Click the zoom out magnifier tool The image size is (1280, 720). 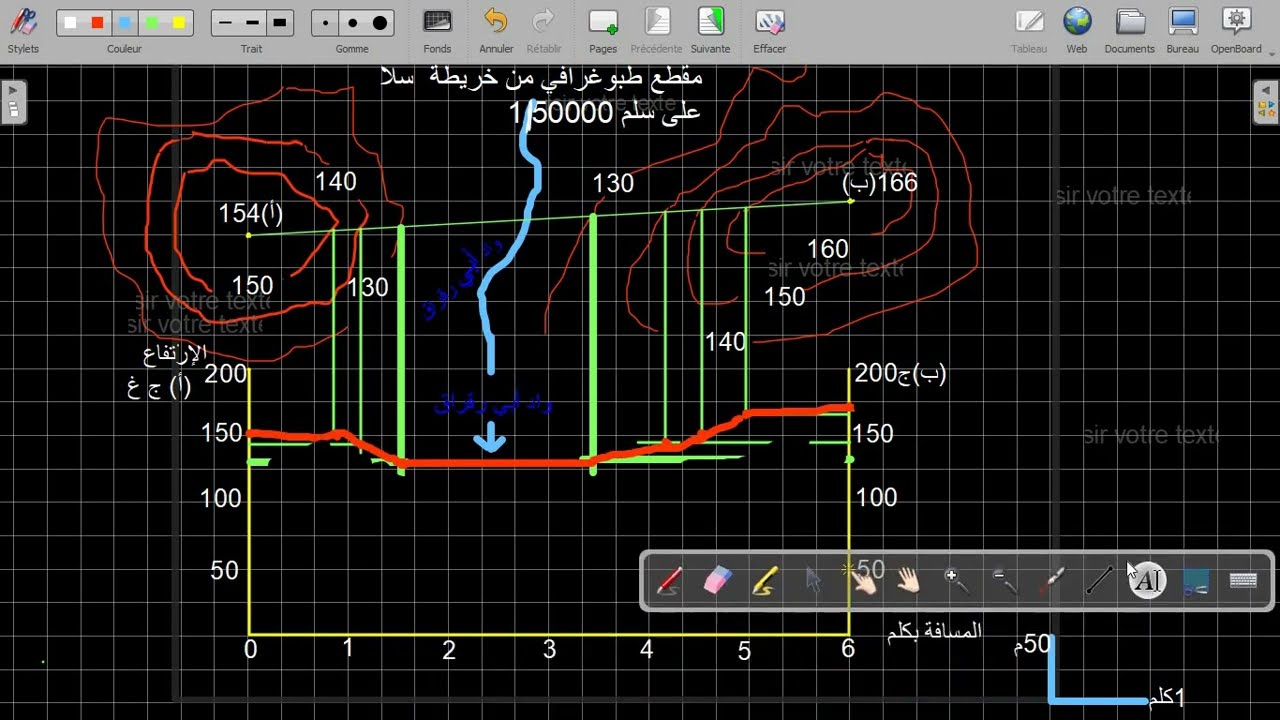(1004, 580)
